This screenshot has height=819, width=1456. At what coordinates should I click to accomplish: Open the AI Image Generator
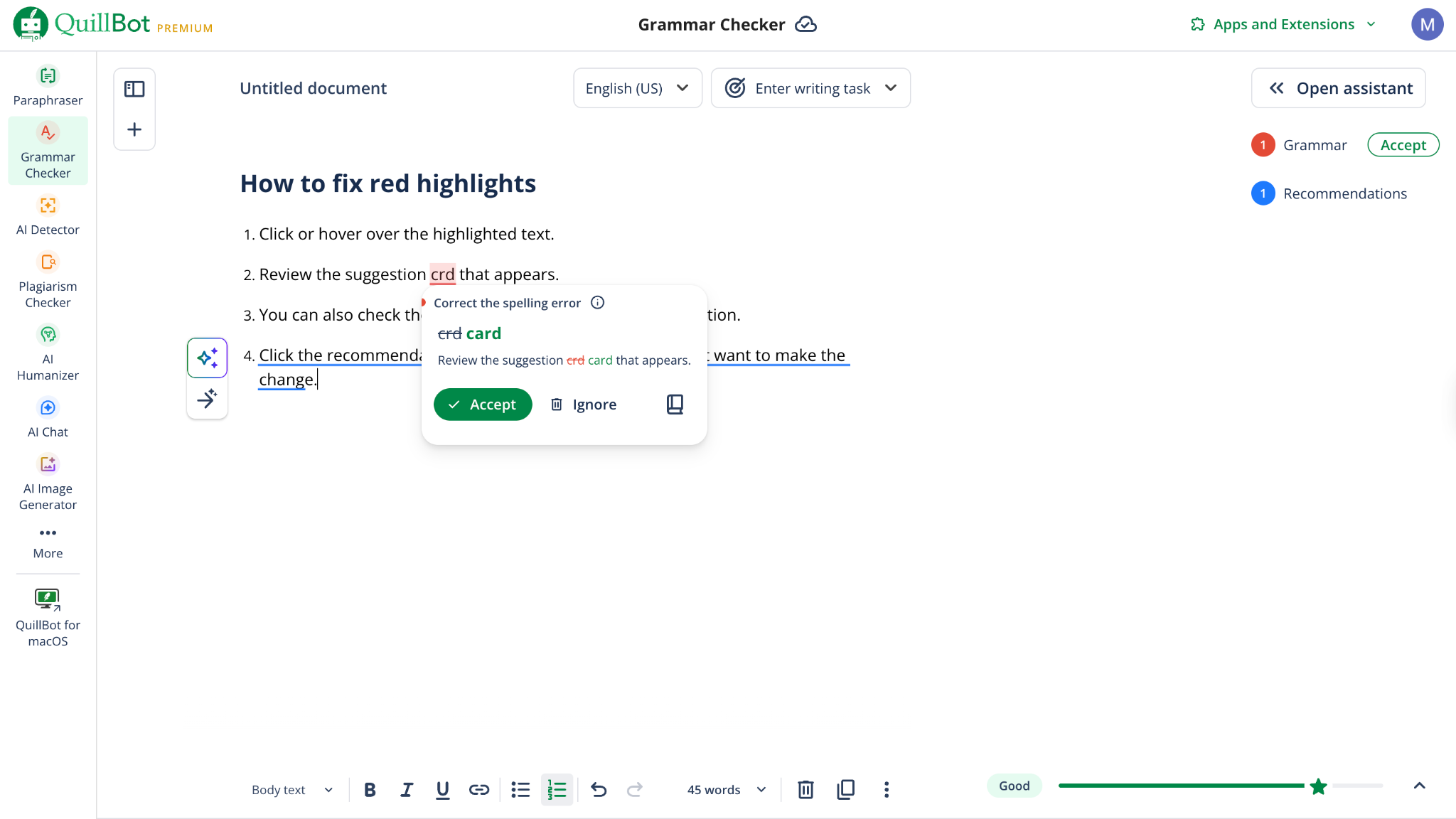pyautogui.click(x=47, y=482)
